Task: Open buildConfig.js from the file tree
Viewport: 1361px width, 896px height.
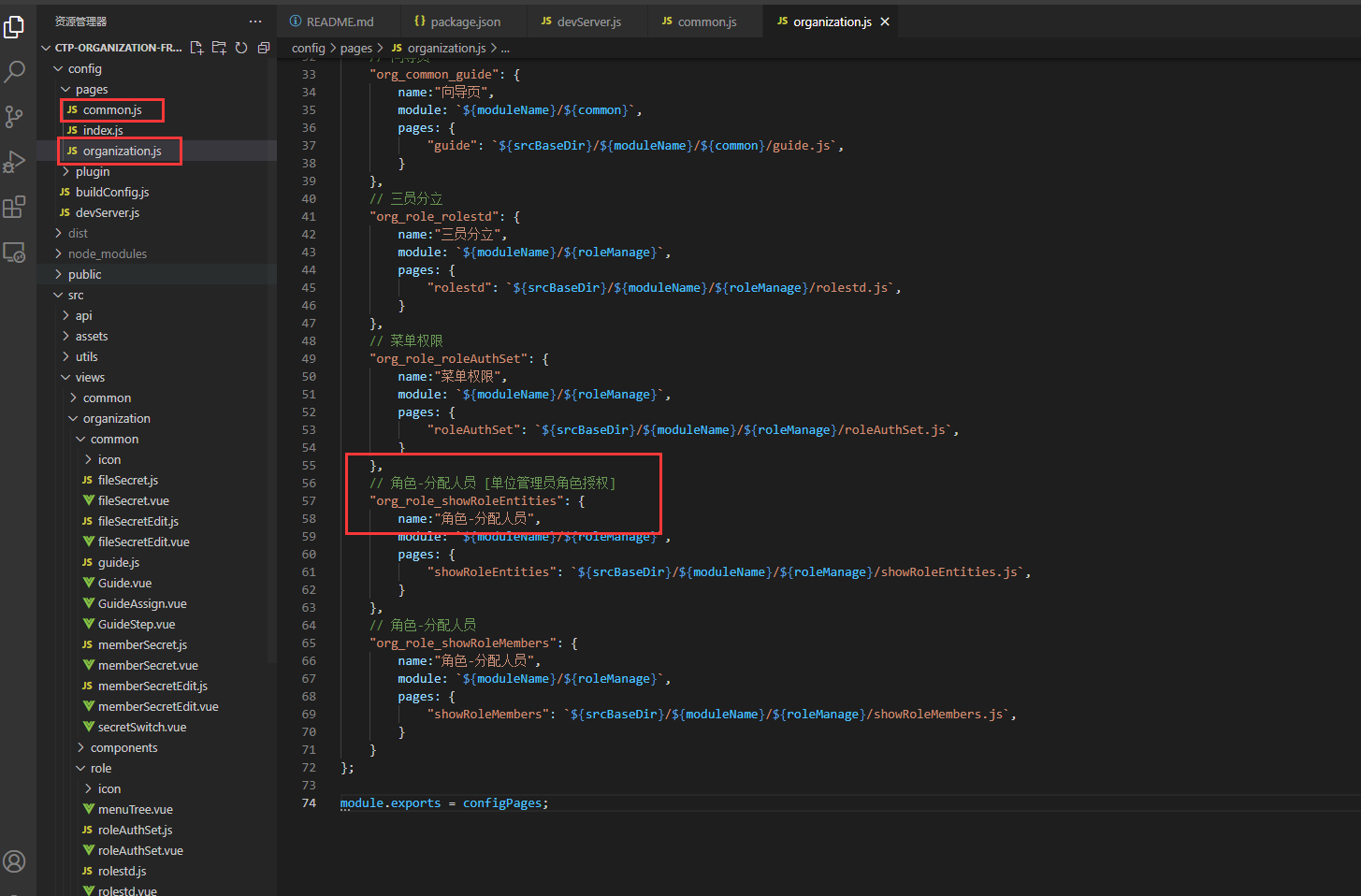Action: click(111, 193)
